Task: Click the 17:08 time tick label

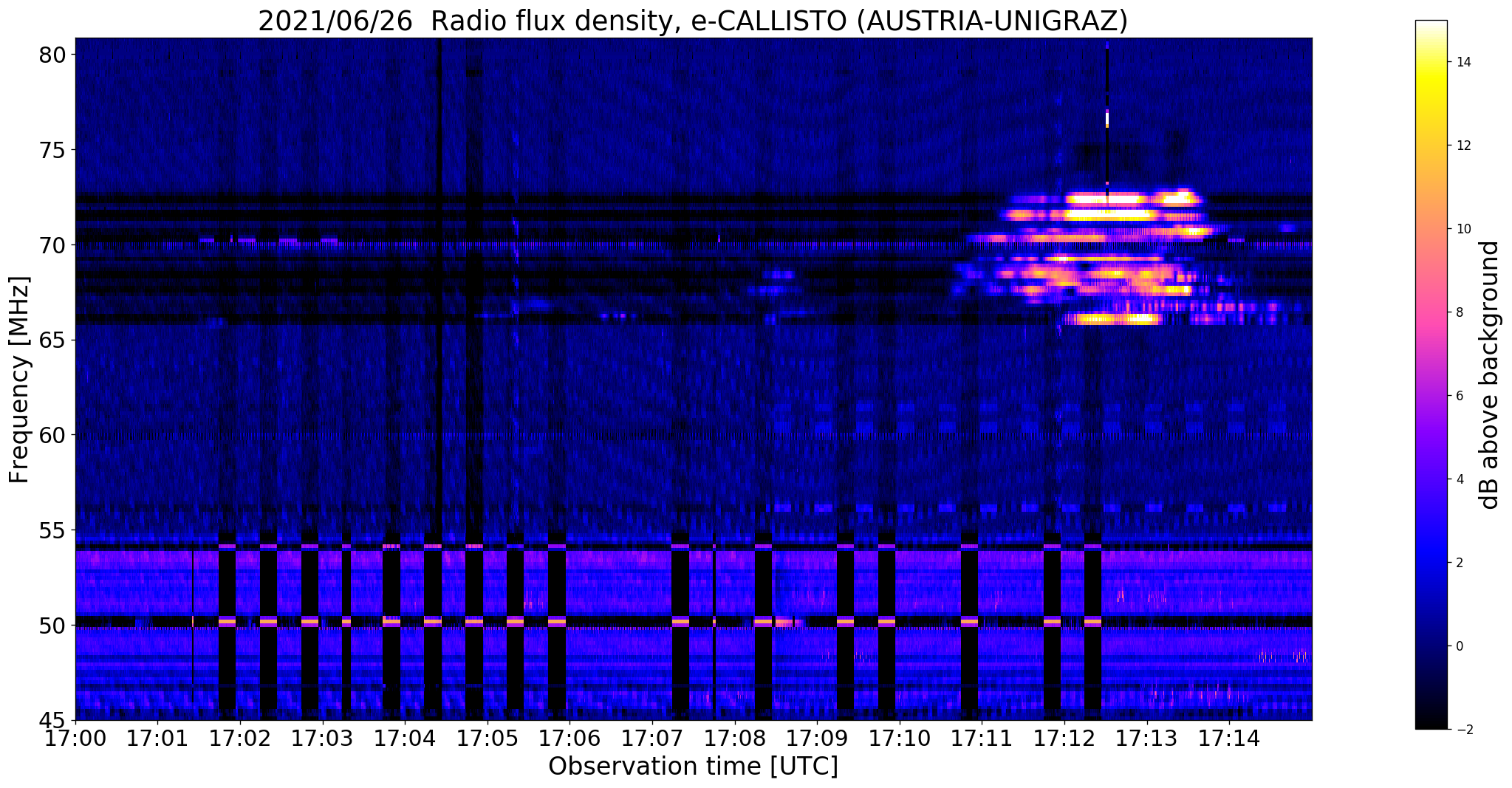Action: 735,737
